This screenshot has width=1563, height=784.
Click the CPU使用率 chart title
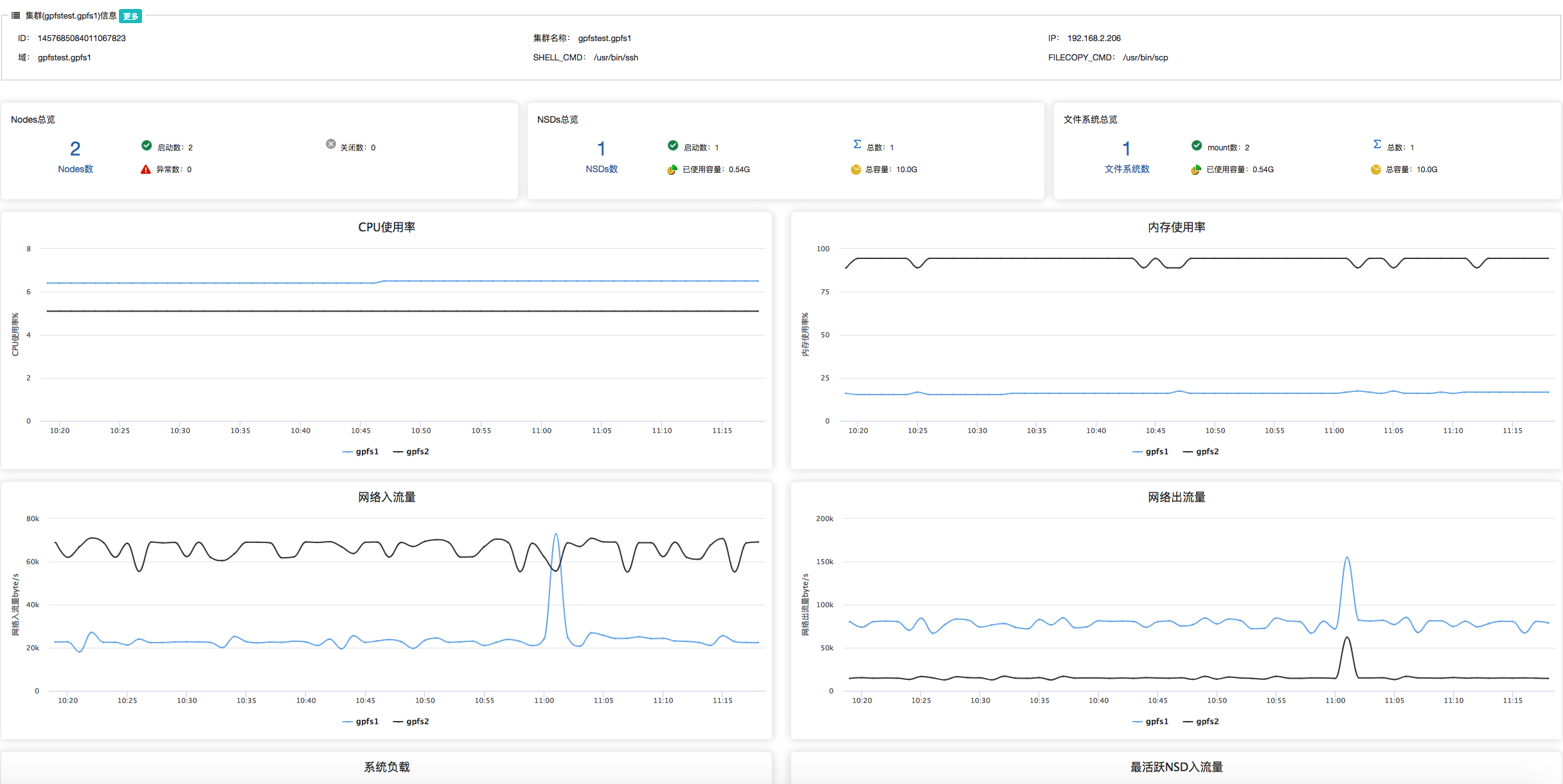pos(387,227)
